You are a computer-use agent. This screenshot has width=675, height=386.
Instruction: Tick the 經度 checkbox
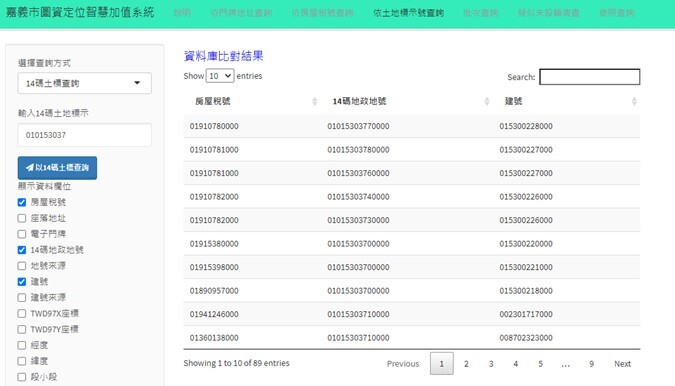tap(22, 345)
